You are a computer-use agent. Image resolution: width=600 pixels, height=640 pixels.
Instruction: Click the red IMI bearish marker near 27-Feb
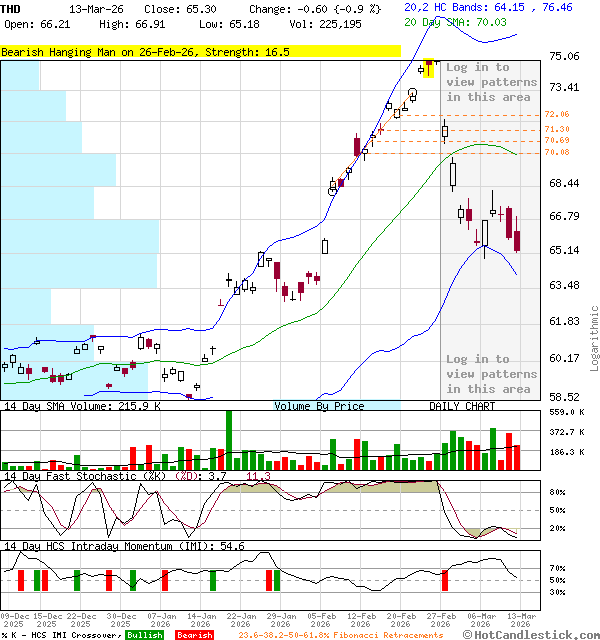point(445,581)
